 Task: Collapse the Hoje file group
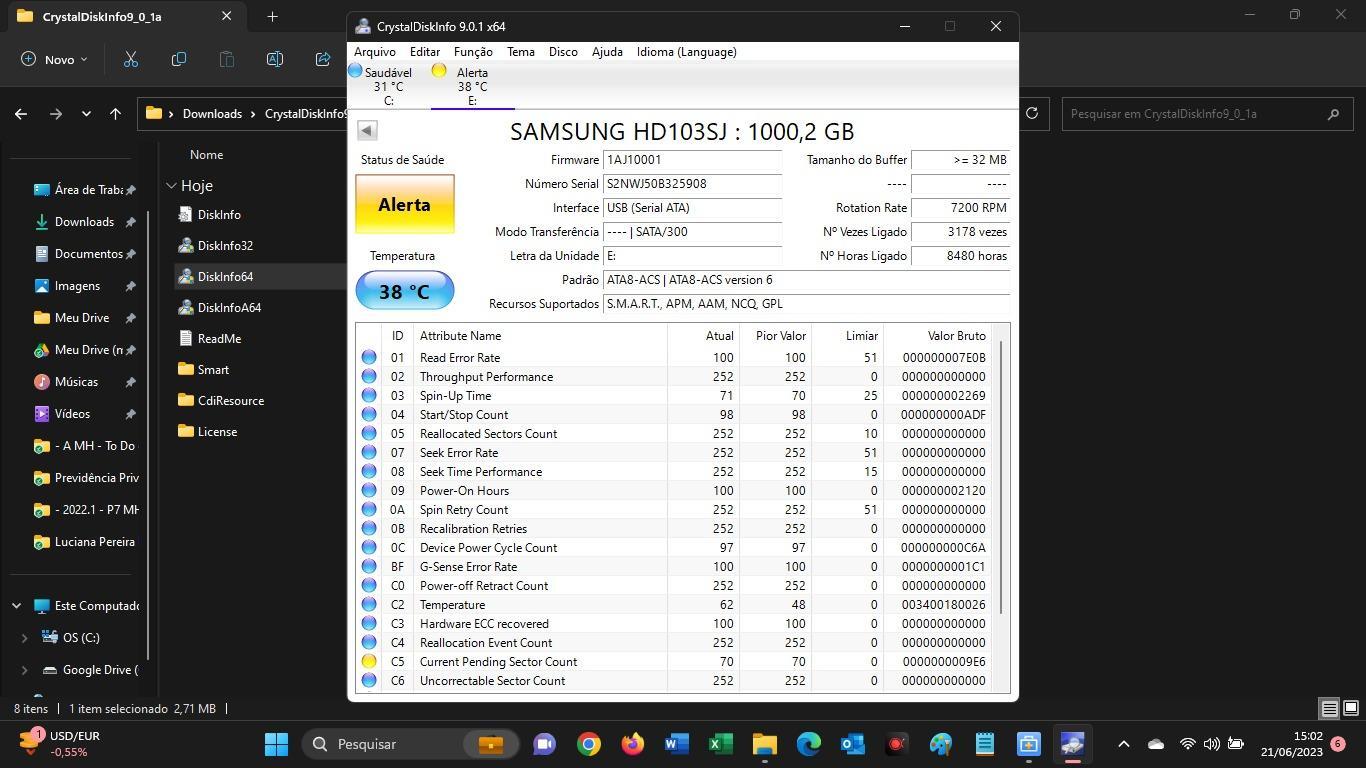click(172, 186)
